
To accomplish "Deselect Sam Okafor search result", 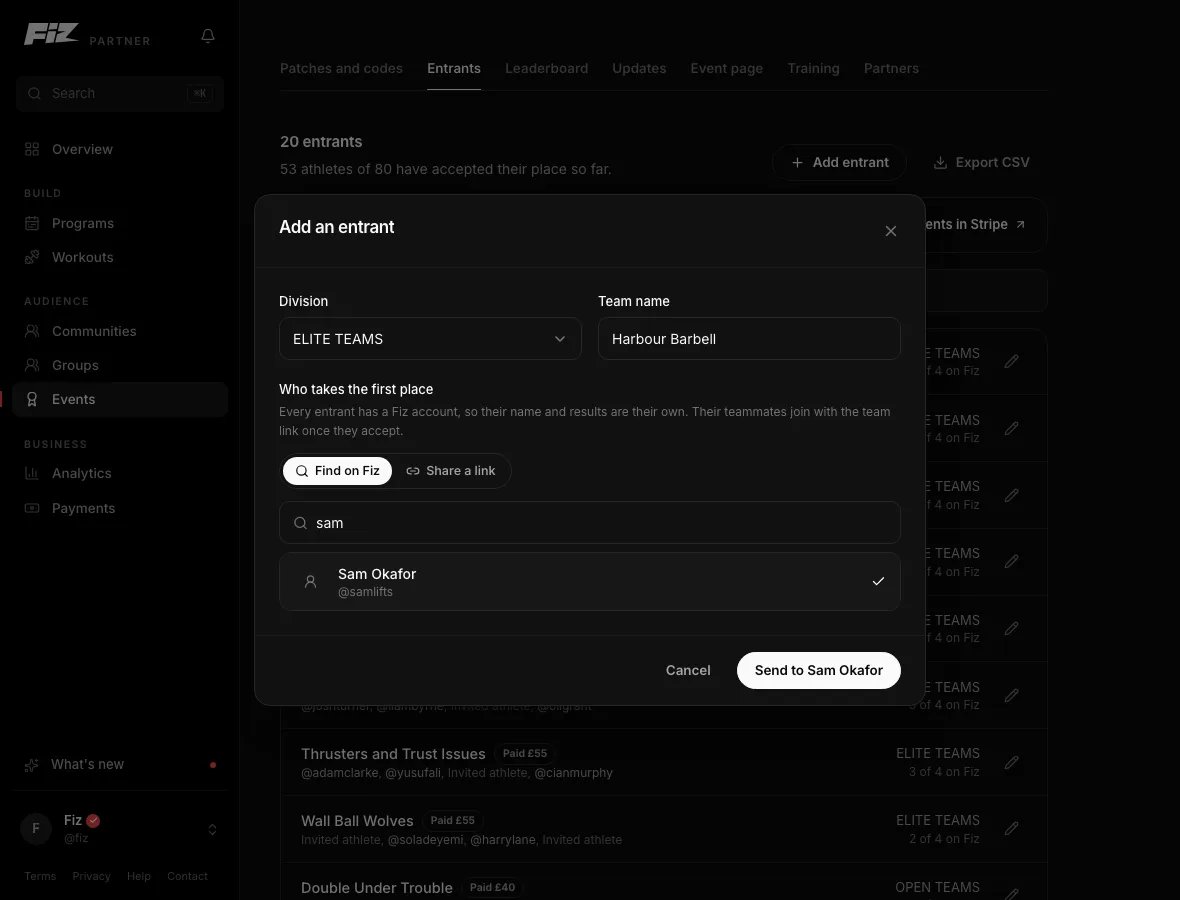I will (x=590, y=582).
